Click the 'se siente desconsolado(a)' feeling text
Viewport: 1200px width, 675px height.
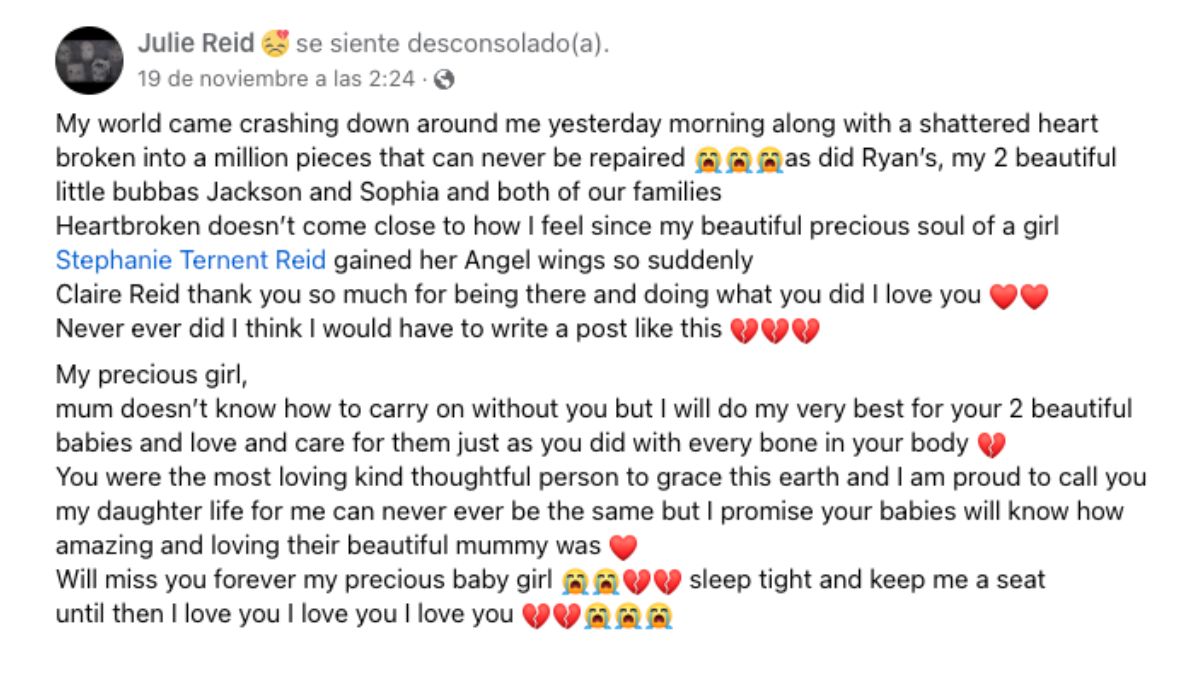point(453,44)
